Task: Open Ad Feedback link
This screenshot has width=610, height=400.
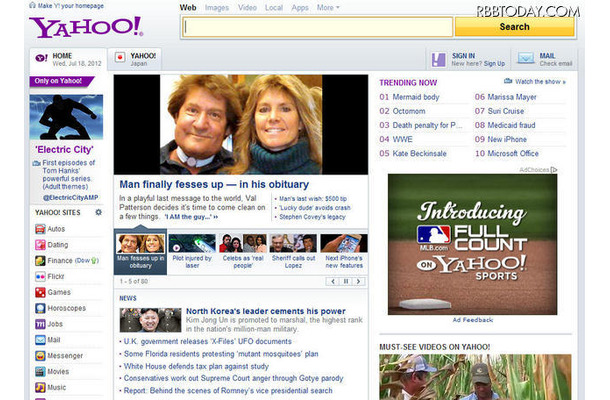Action: [x=473, y=320]
